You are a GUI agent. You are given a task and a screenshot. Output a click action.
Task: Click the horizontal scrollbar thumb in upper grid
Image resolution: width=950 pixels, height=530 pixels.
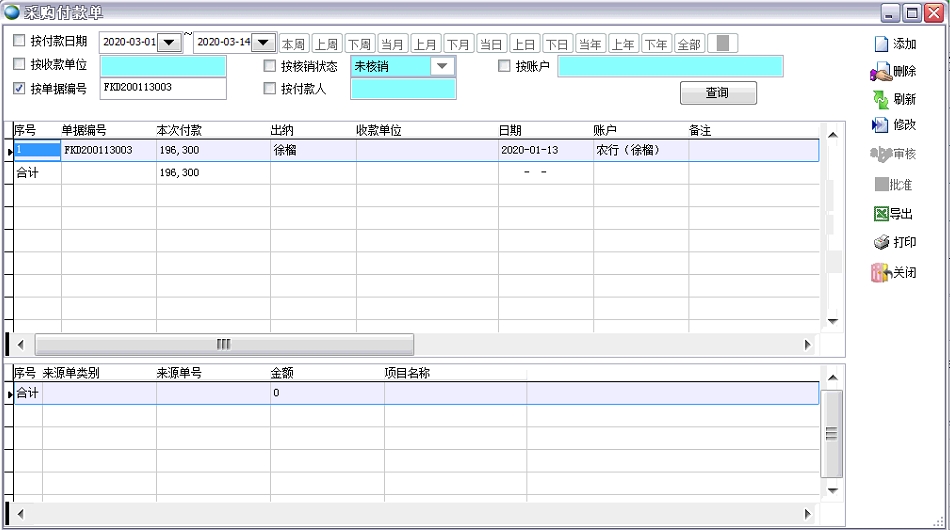(224, 344)
